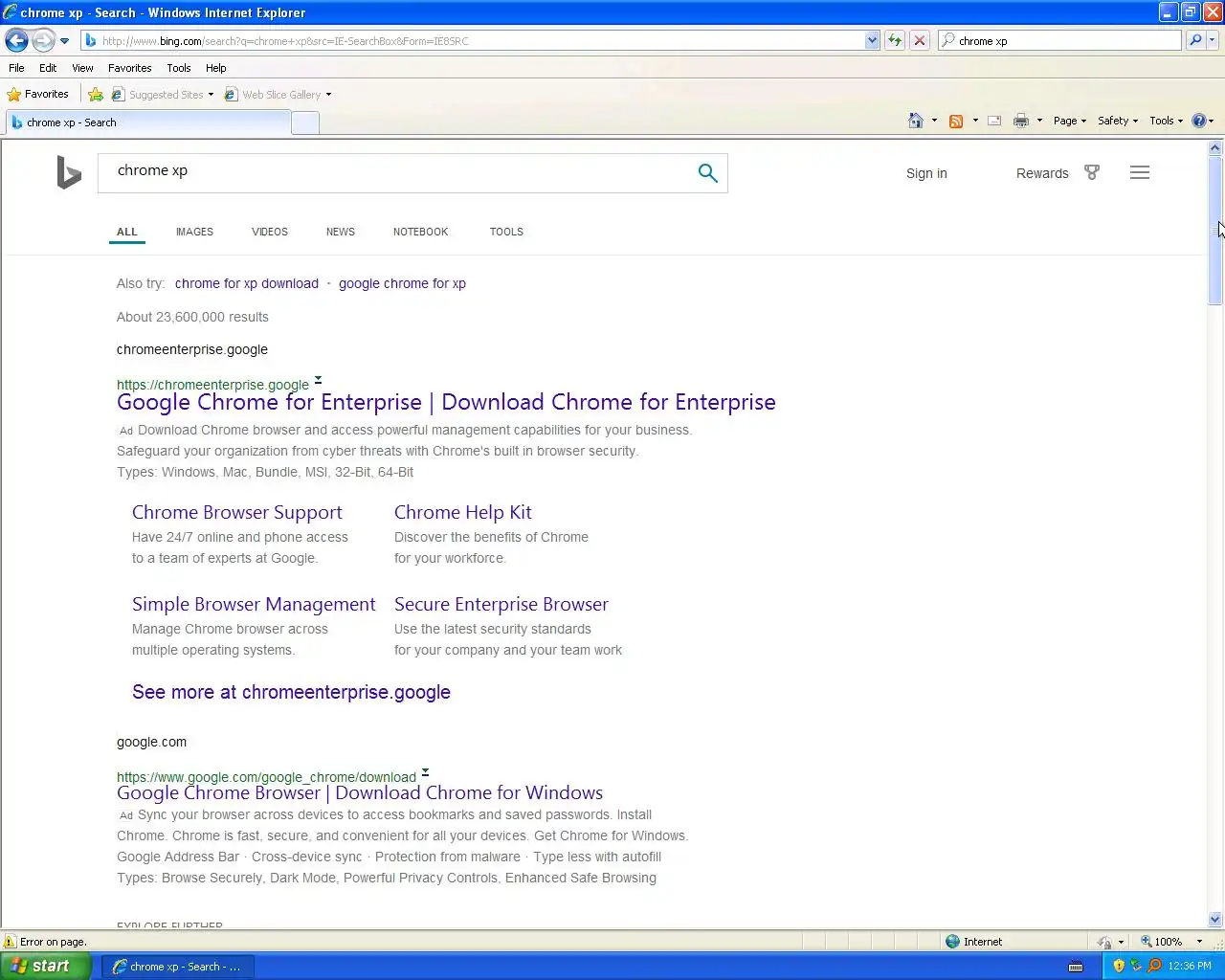Switch to the IMAGES search tab

coord(194,232)
